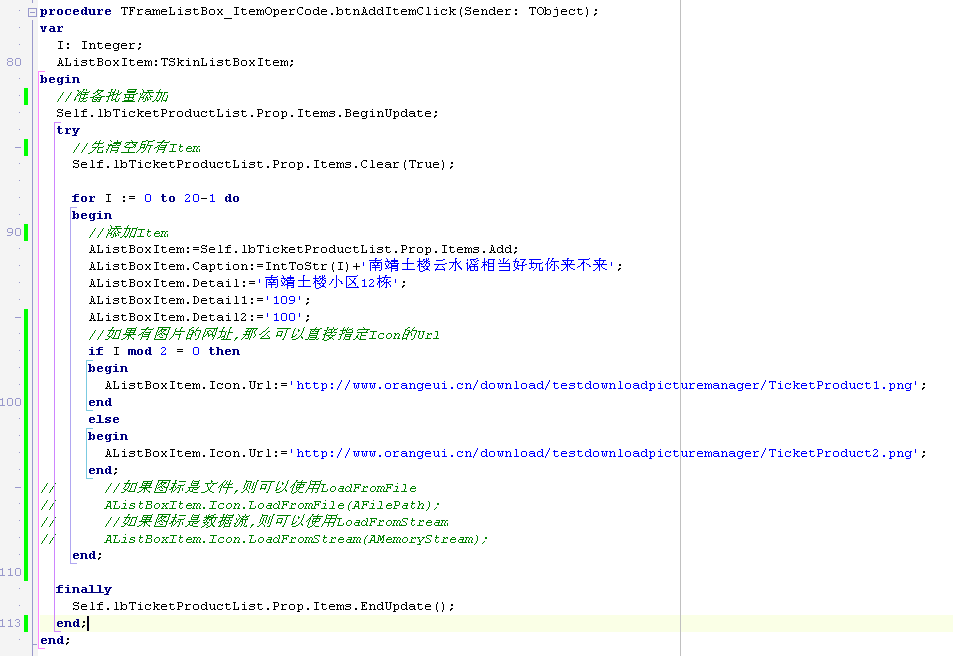Click the commented LoadFromStream(AMemoryStream) line
Screen dimensions: 953x656
pos(296,539)
